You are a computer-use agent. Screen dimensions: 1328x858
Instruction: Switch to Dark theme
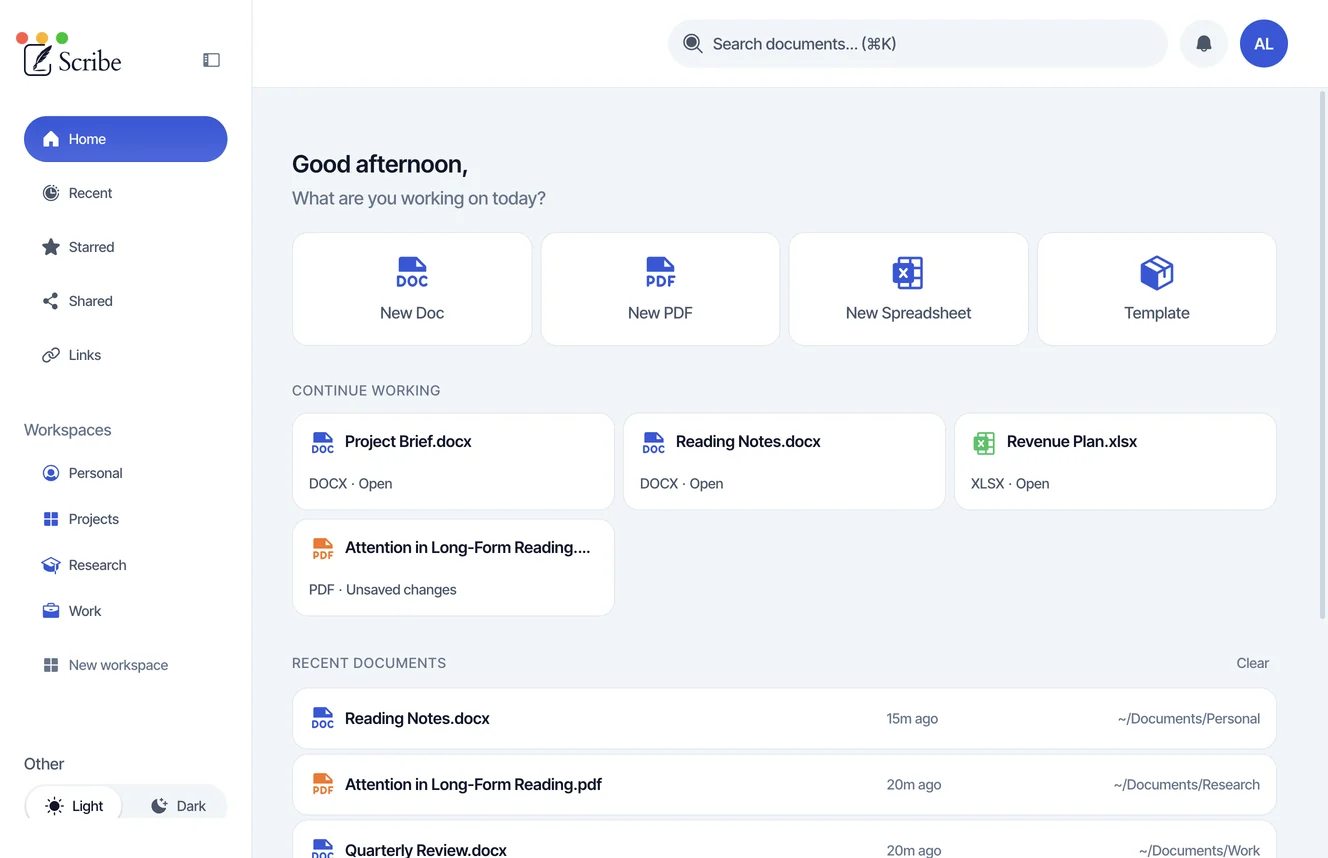[x=178, y=806]
